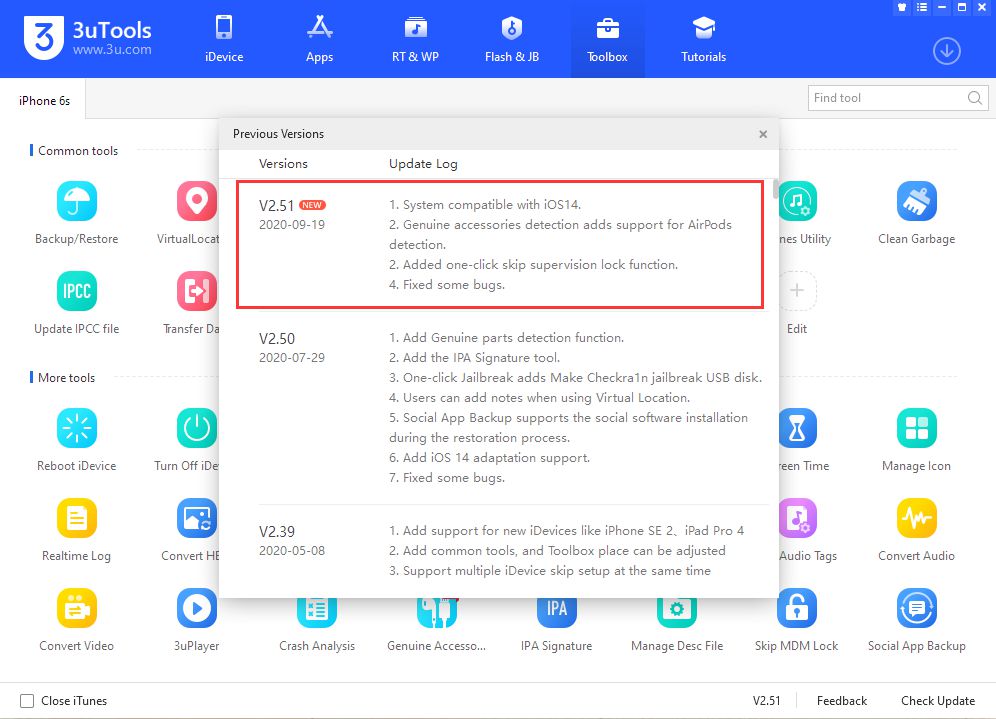The height and width of the screenshot is (719, 996).
Task: Click 'Added one-click skip supervision lock' line
Action: click(x=534, y=264)
